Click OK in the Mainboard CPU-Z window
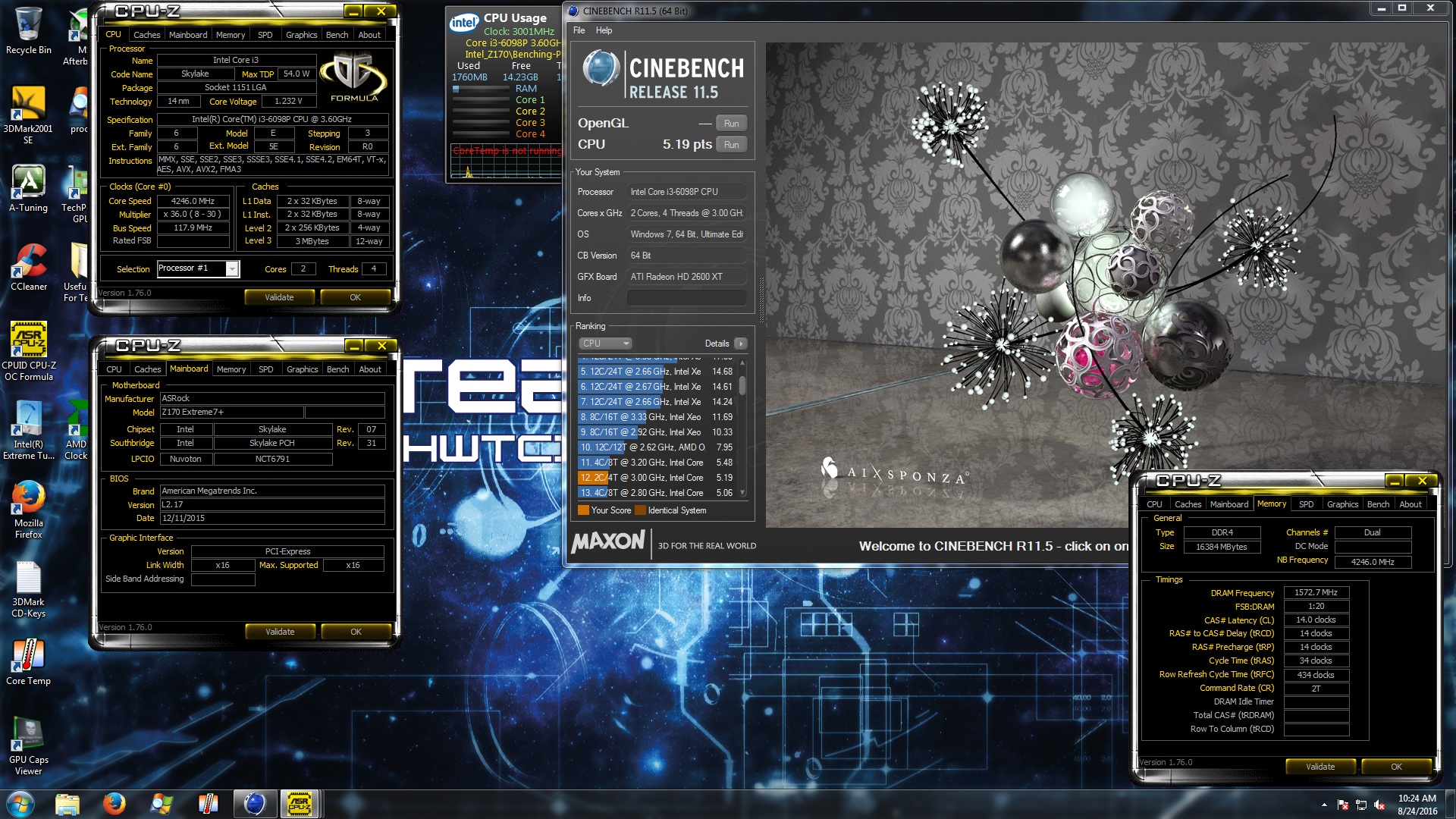The image size is (1456, 819). click(x=356, y=632)
